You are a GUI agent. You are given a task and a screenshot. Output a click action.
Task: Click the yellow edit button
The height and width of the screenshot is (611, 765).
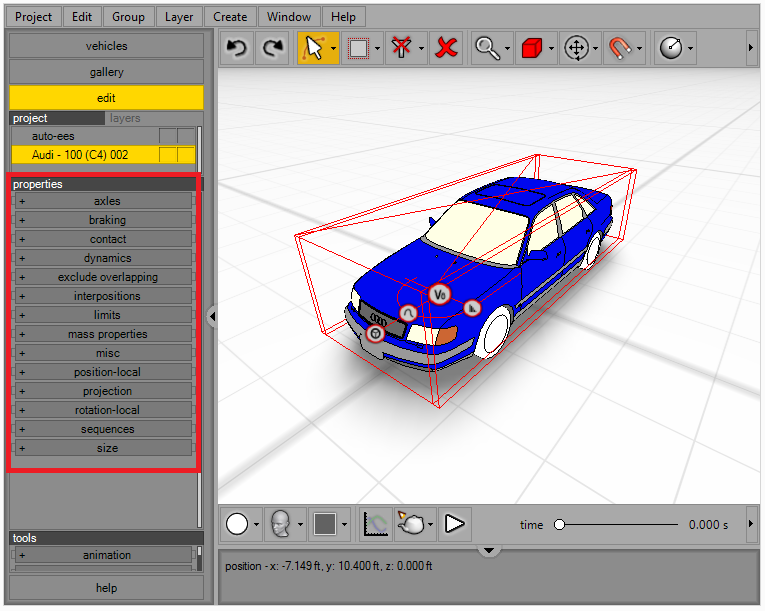(106, 98)
